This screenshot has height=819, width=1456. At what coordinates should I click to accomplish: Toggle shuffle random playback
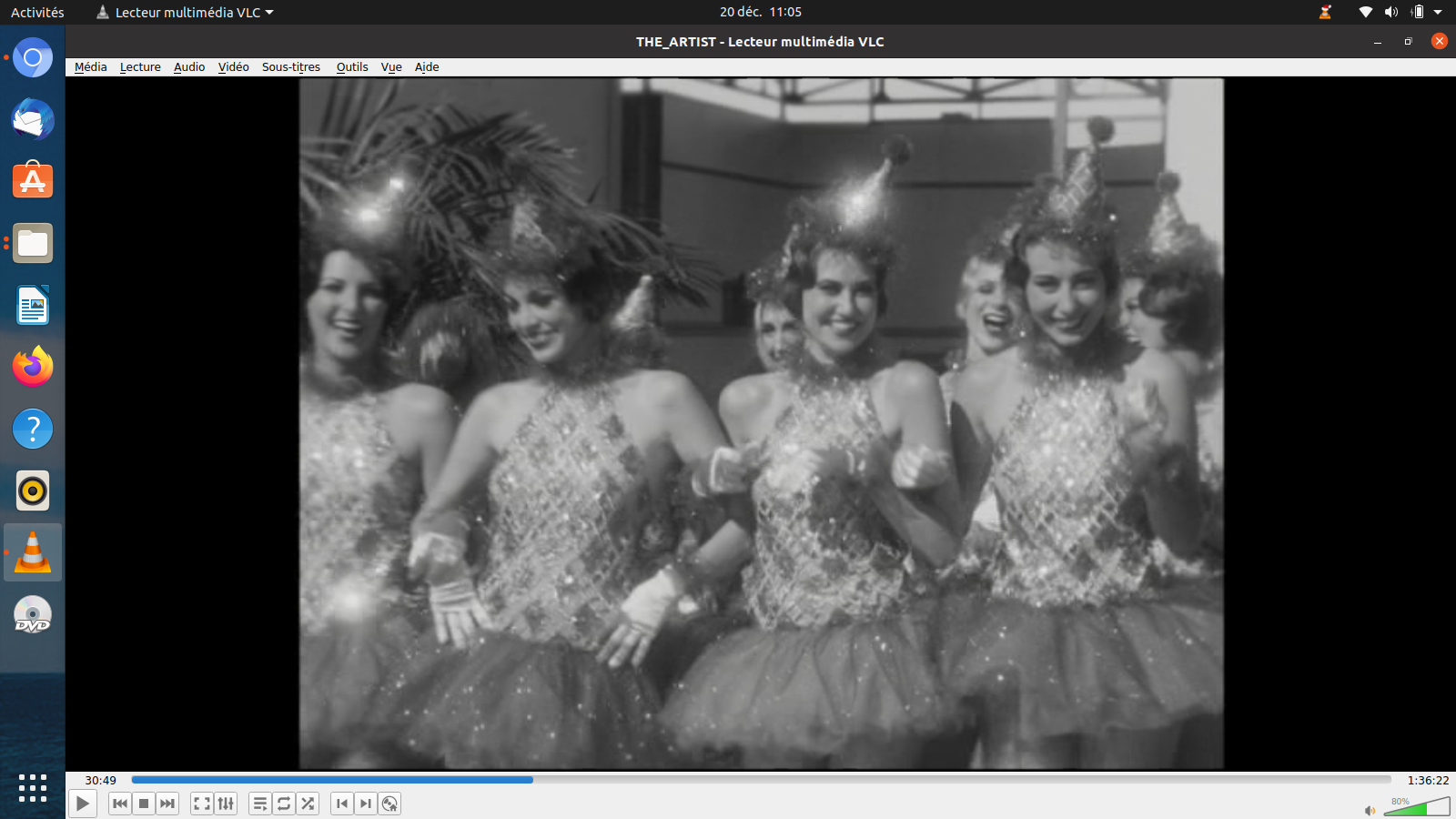click(308, 804)
